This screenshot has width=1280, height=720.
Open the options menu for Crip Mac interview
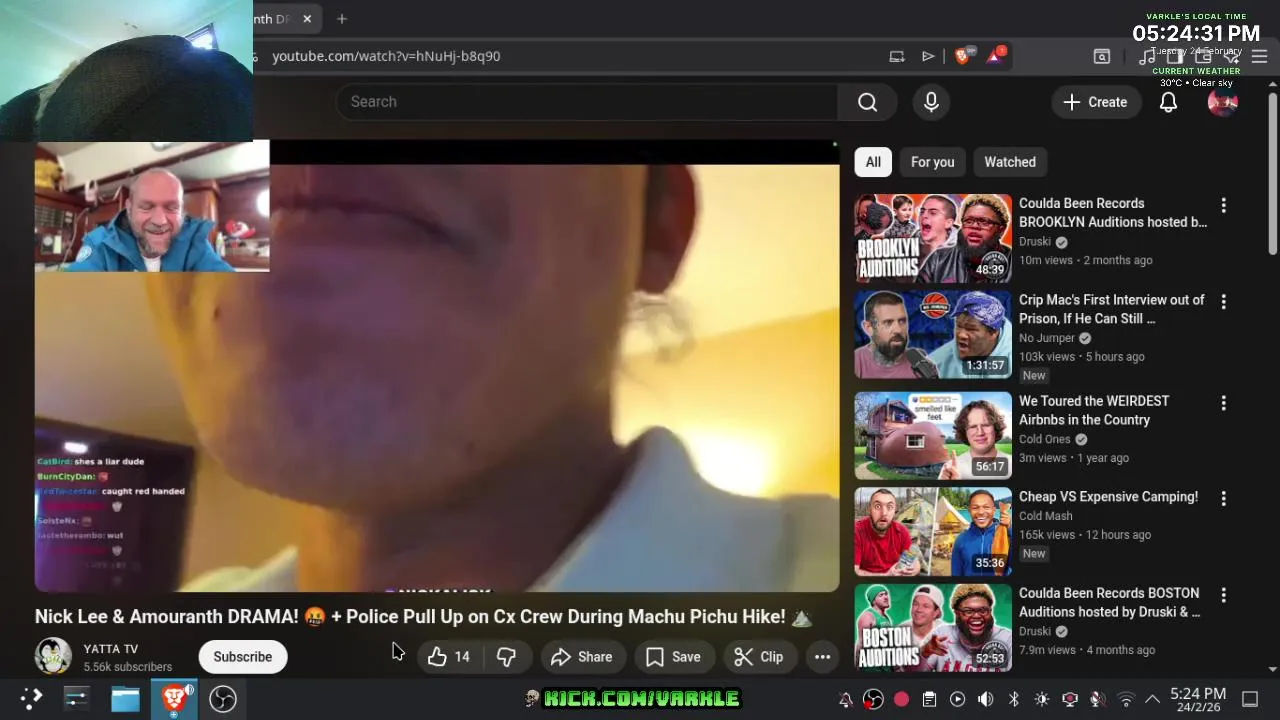(x=1223, y=302)
